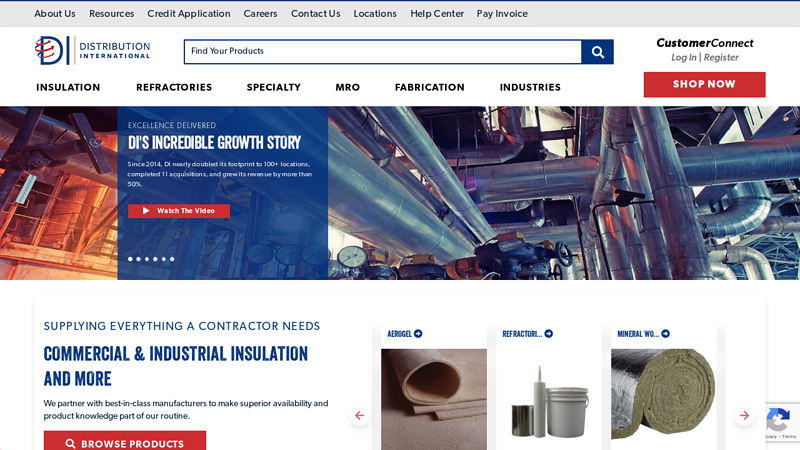Click the reCAPTCHA badge icon
Screen dimensions: 800x450
(778, 420)
